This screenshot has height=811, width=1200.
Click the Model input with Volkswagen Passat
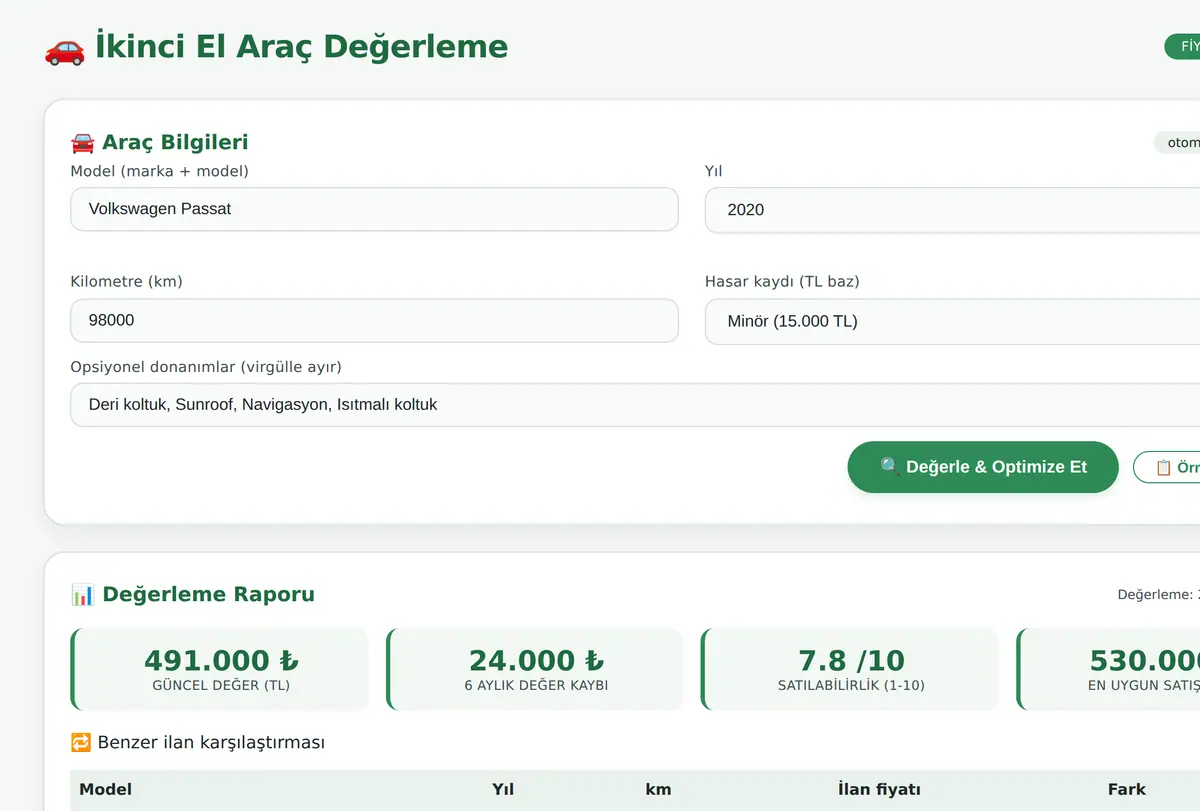pyautogui.click(x=374, y=209)
